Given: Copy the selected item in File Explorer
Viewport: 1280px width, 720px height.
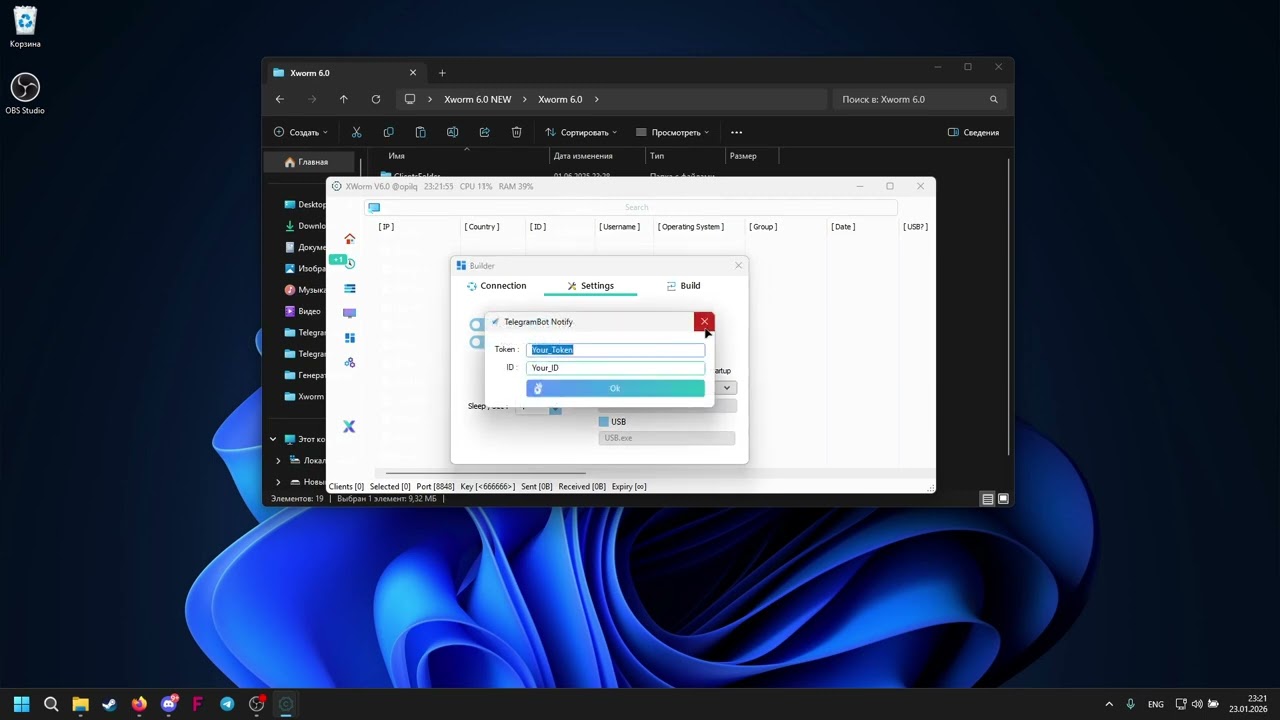Looking at the screenshot, I should pyautogui.click(x=388, y=132).
